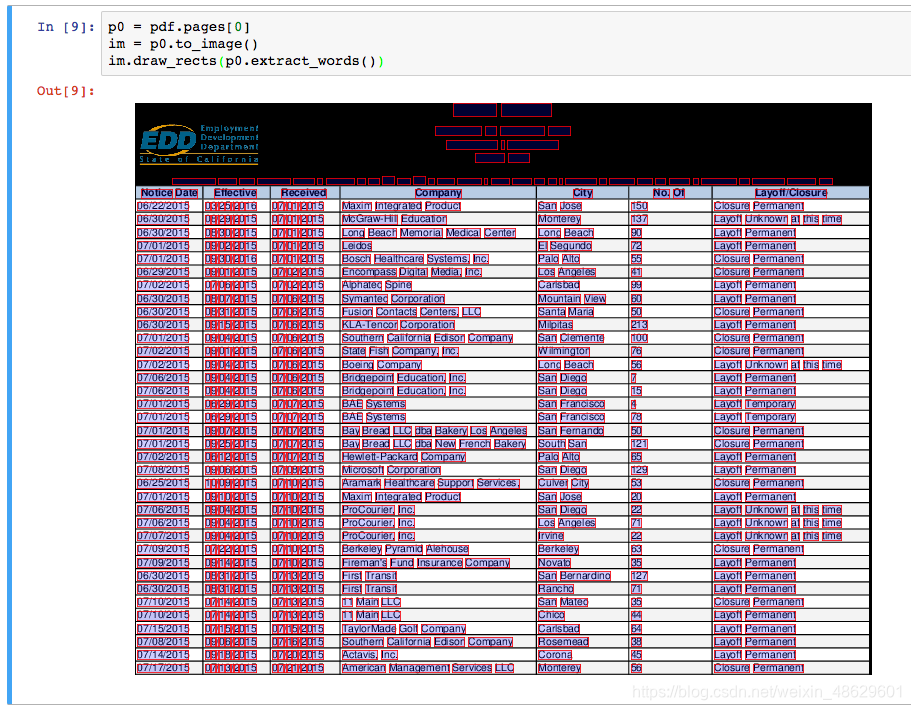
Task: Click "State Fish Company, Inc." cell
Action: pyautogui.click(x=400, y=351)
